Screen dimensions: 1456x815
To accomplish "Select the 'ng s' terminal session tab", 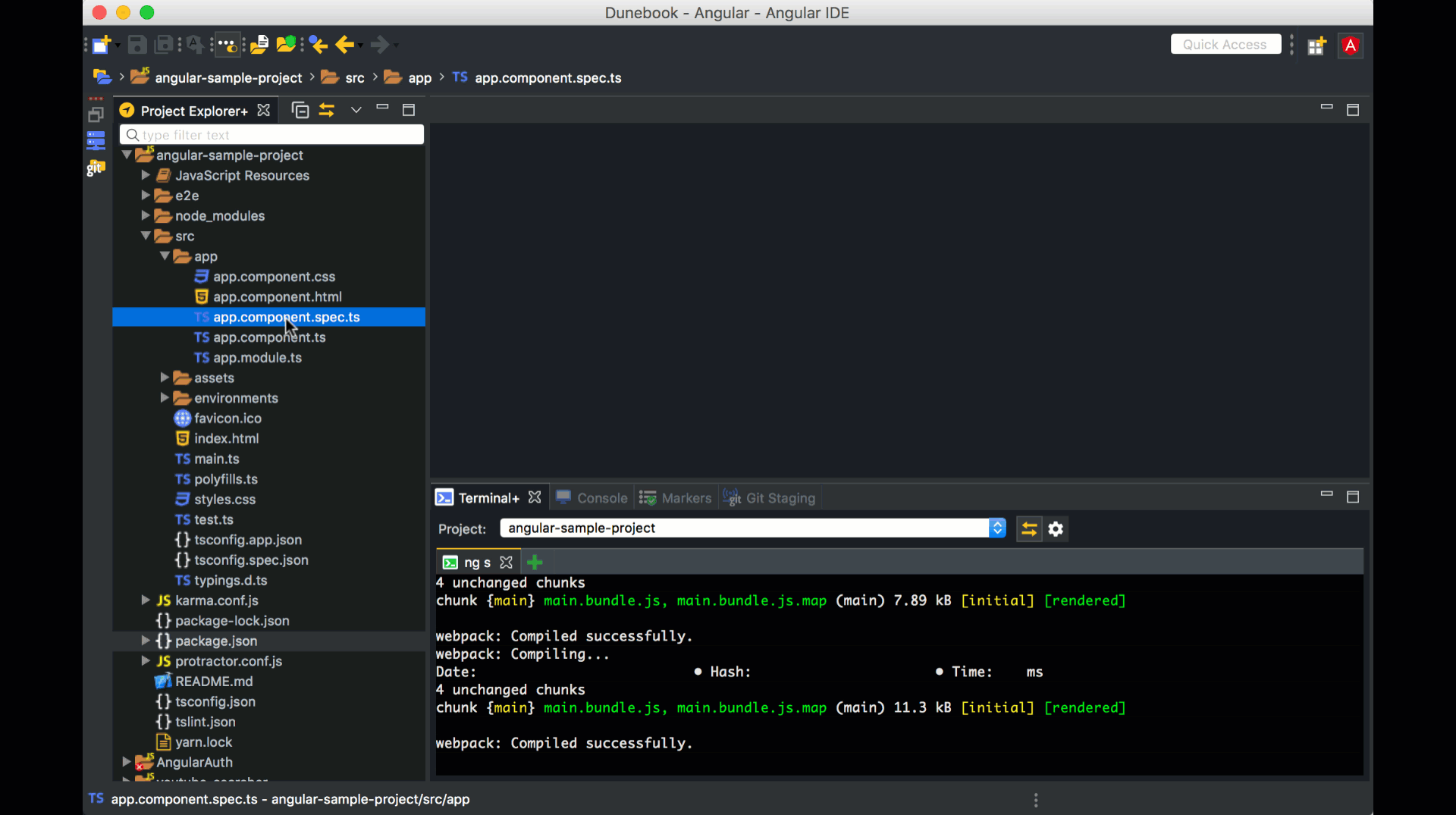I will (x=477, y=563).
